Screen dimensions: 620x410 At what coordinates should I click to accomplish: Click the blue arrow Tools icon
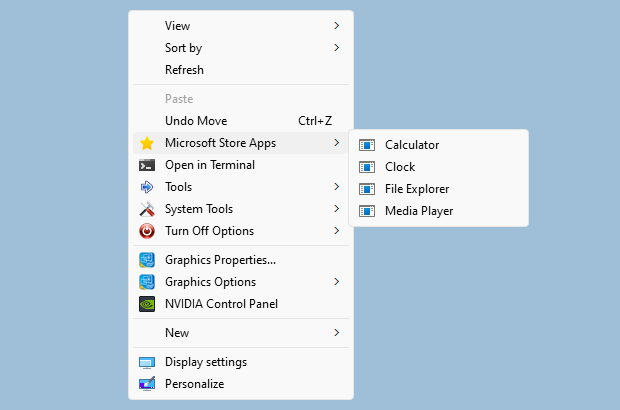click(147, 187)
